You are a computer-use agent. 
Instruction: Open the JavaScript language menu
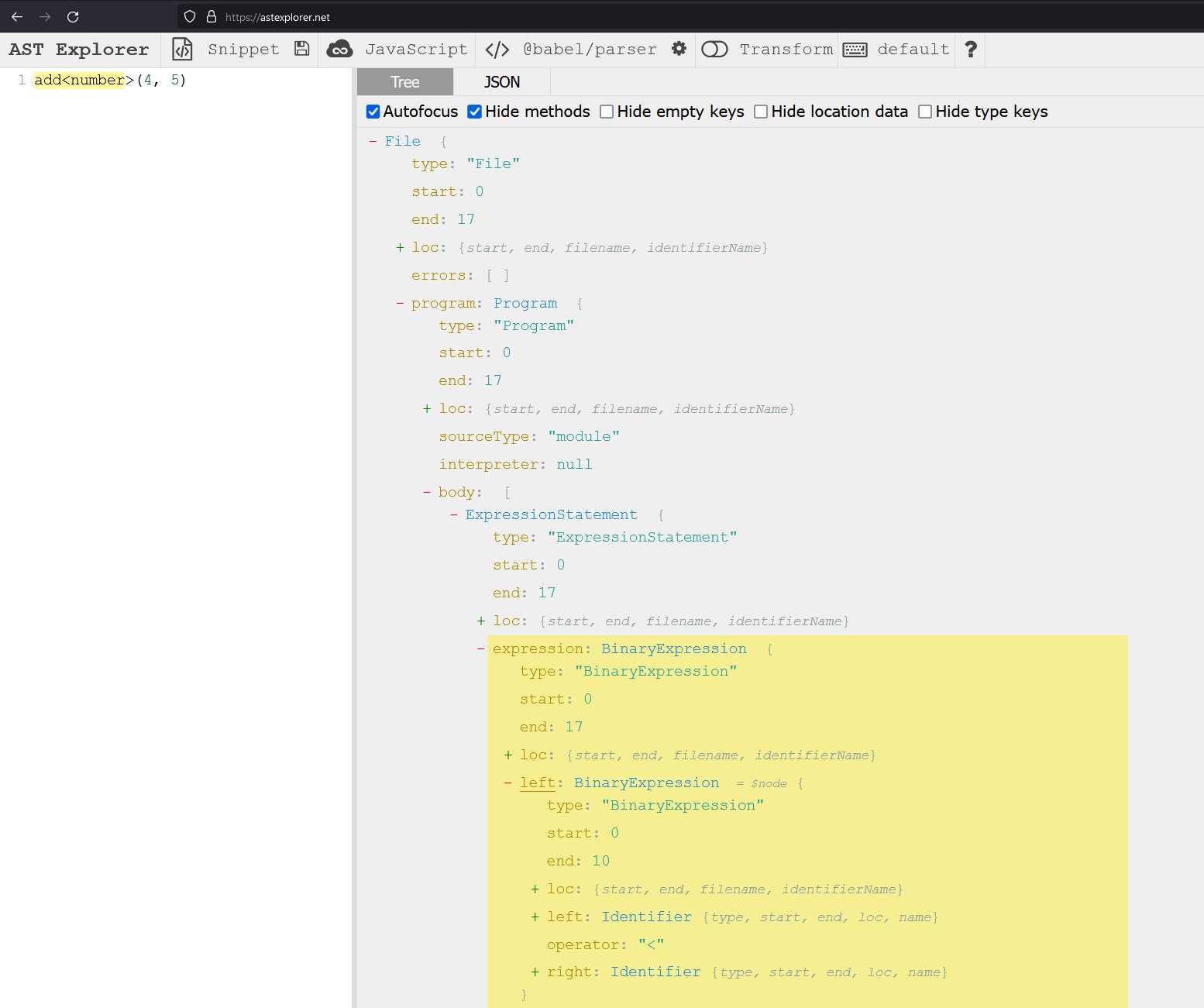pos(416,50)
